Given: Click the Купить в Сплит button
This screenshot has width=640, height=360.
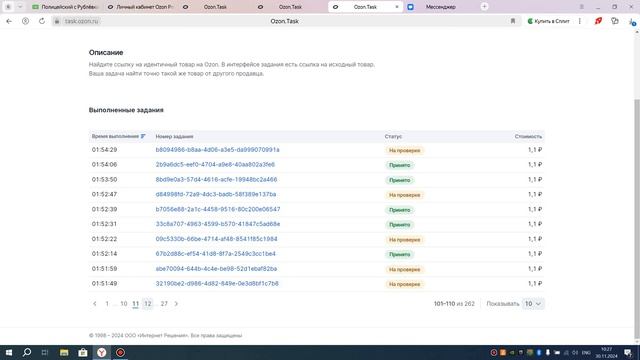Looking at the screenshot, I should [548, 21].
